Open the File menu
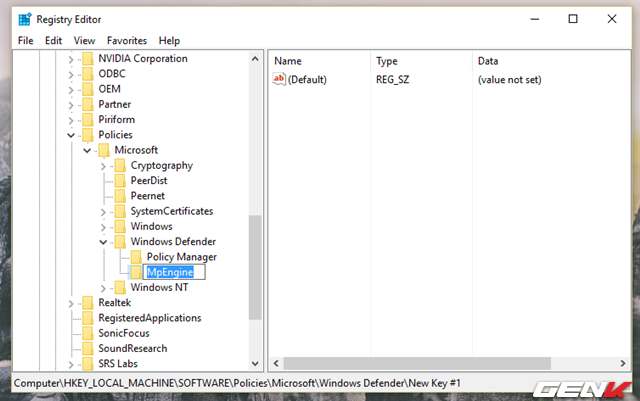Image resolution: width=640 pixels, height=401 pixels. 25,41
